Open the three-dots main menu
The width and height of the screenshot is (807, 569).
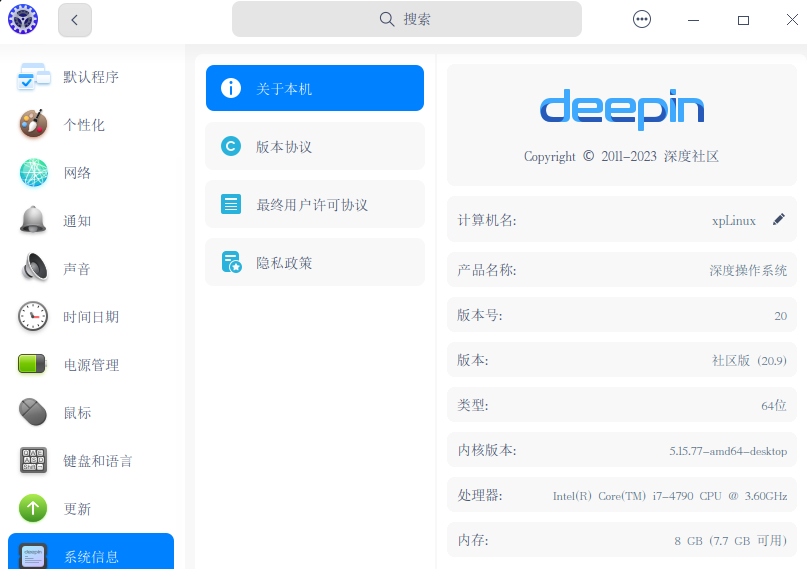click(x=641, y=20)
